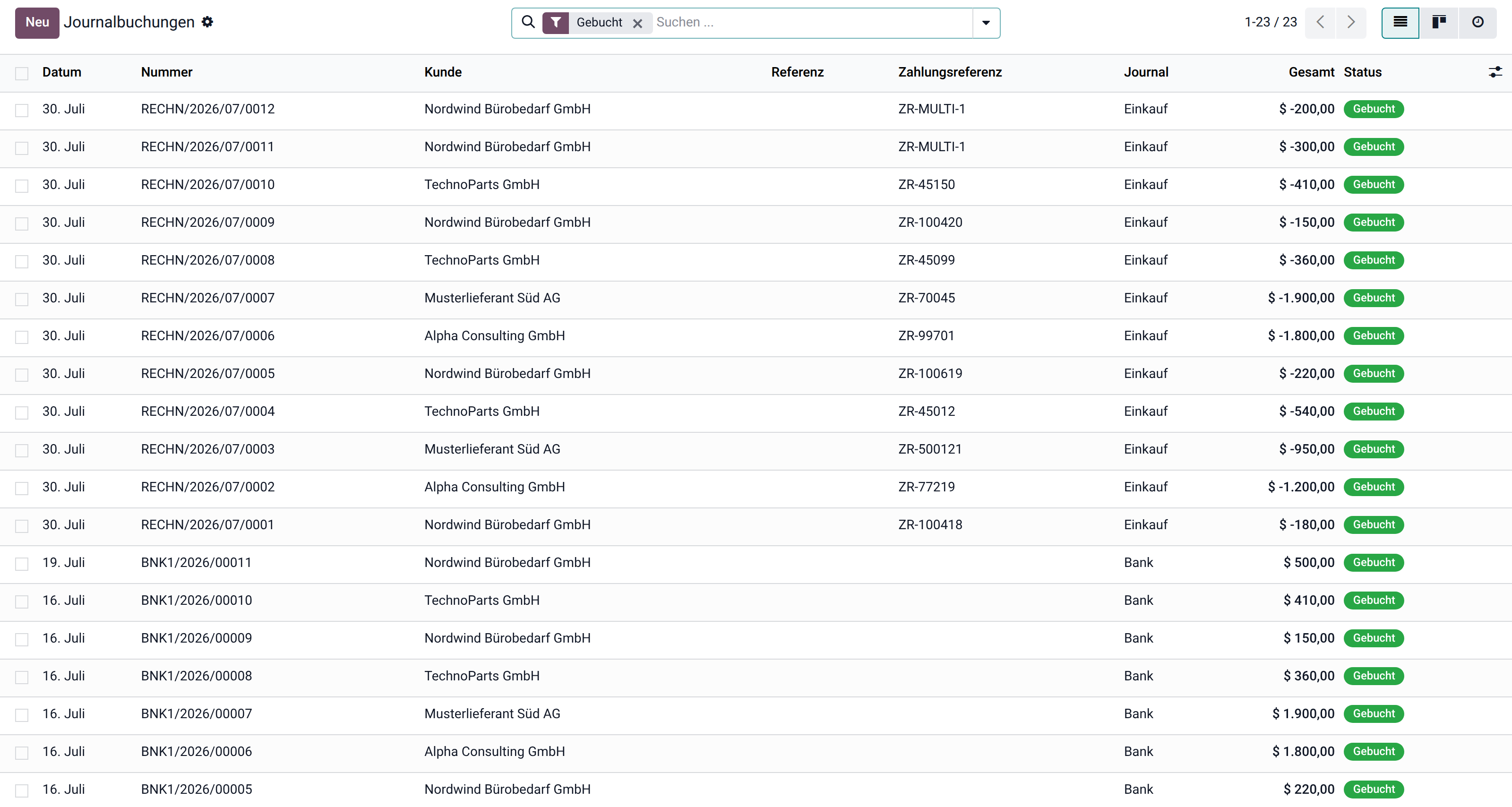Select checkbox for BNK1/2026/00011
Image resolution: width=1512 pixels, height=807 pixels.
pos(22,563)
